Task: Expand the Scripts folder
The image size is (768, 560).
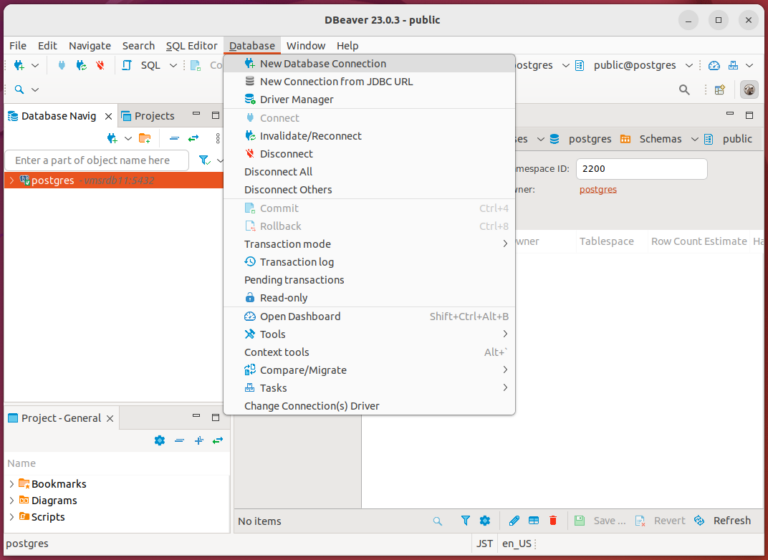Action: (11, 517)
